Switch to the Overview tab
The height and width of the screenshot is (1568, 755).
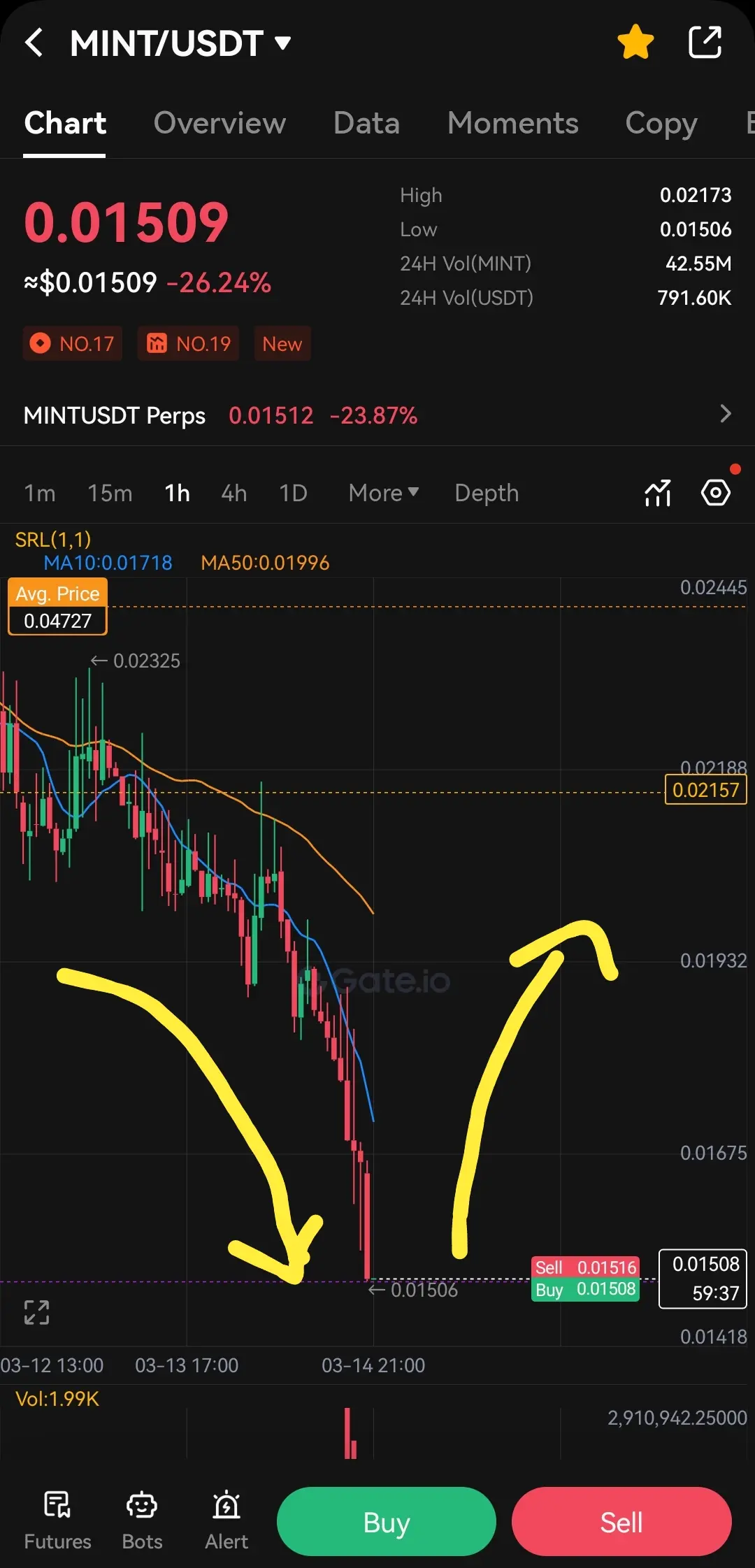point(220,123)
